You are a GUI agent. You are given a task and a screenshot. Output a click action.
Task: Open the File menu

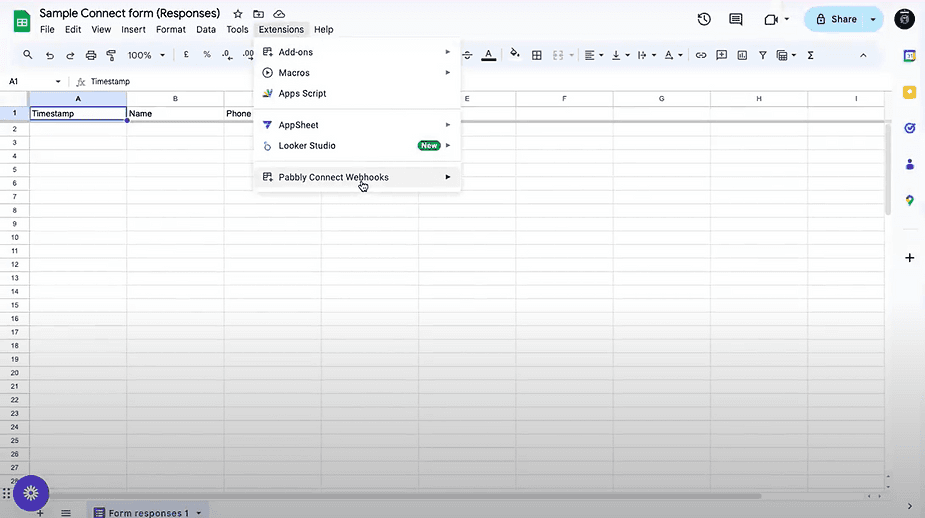coord(47,29)
